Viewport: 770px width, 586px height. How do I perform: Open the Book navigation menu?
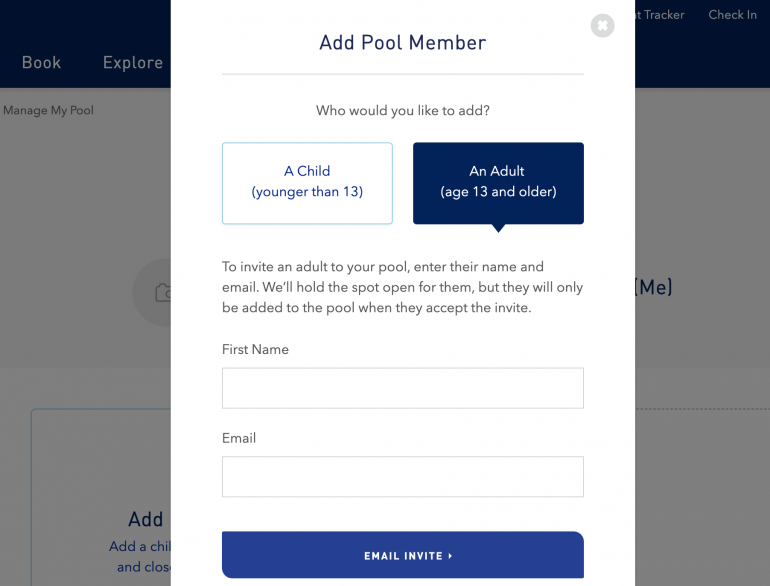pos(42,62)
